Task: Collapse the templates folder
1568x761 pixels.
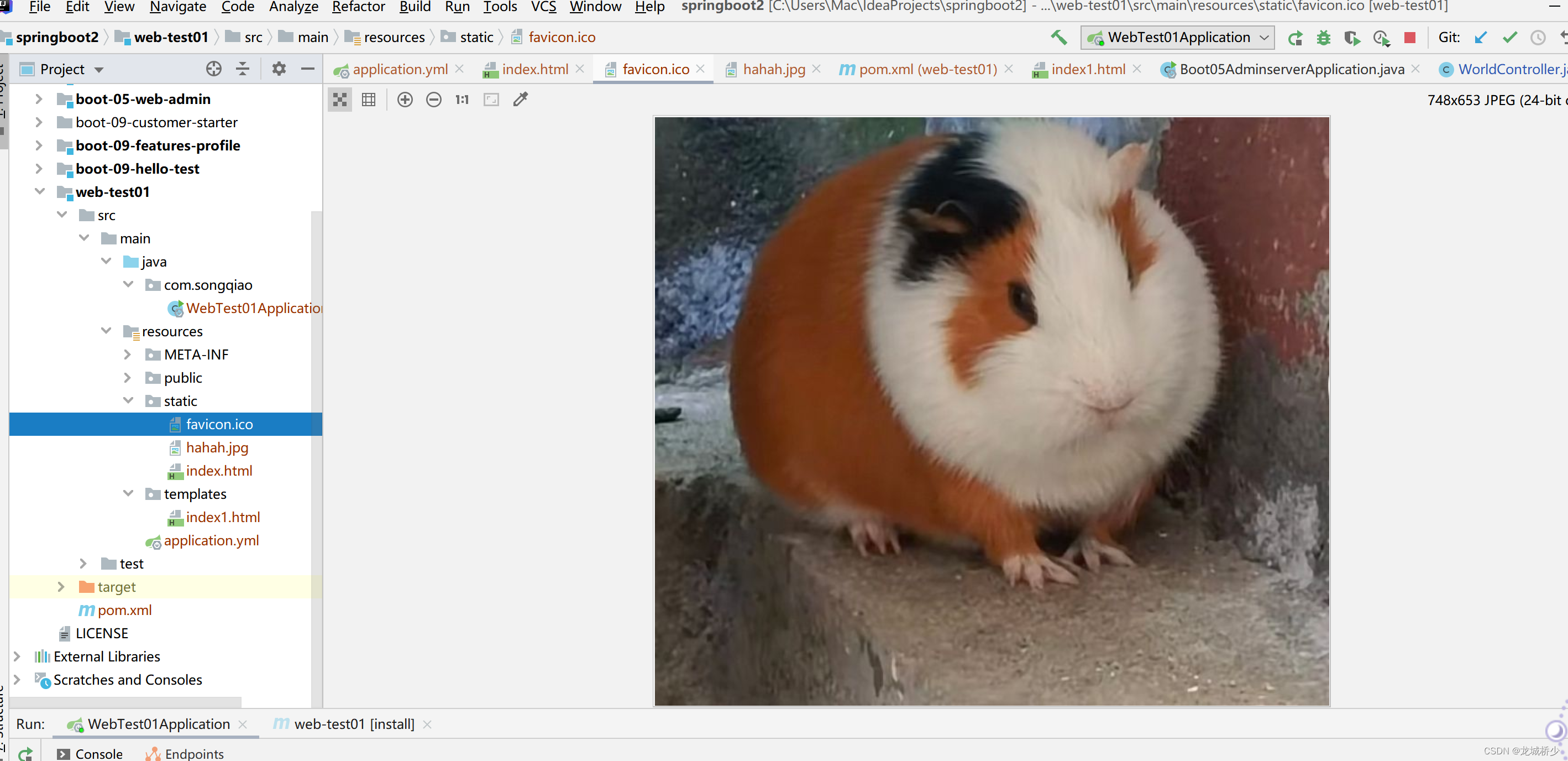Action: pyautogui.click(x=128, y=493)
